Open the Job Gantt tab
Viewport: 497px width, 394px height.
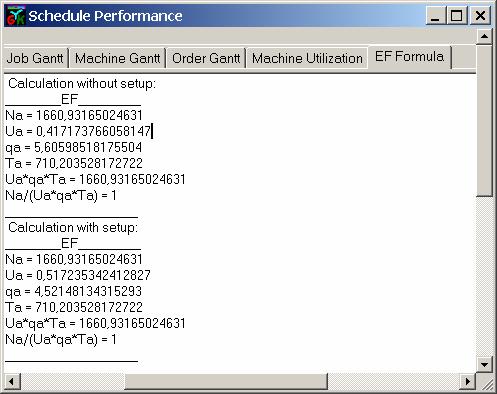pyautogui.click(x=35, y=58)
